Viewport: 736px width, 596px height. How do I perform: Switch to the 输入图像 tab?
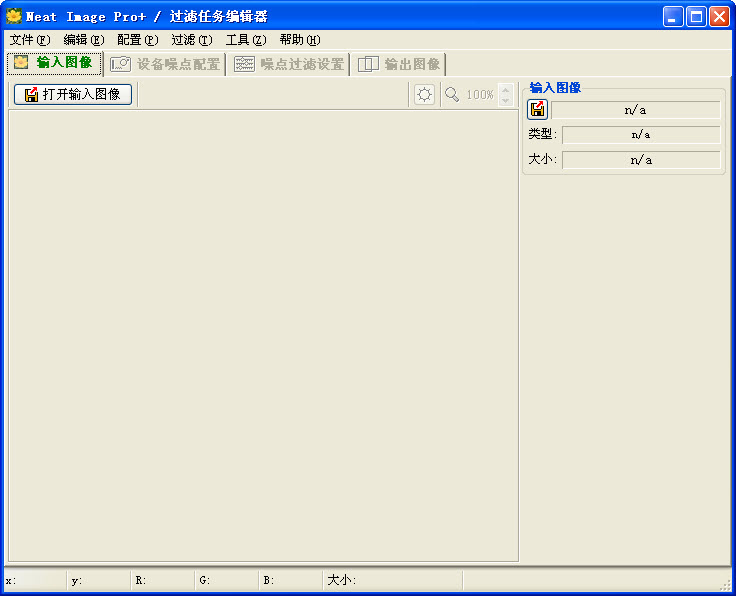(x=54, y=63)
